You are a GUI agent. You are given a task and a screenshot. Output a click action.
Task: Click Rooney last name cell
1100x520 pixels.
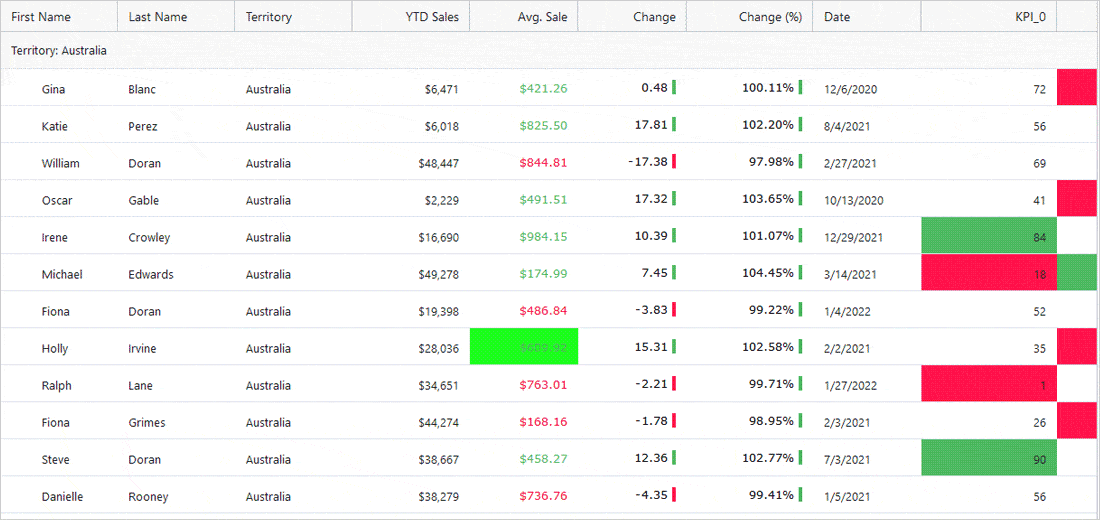tap(148, 497)
